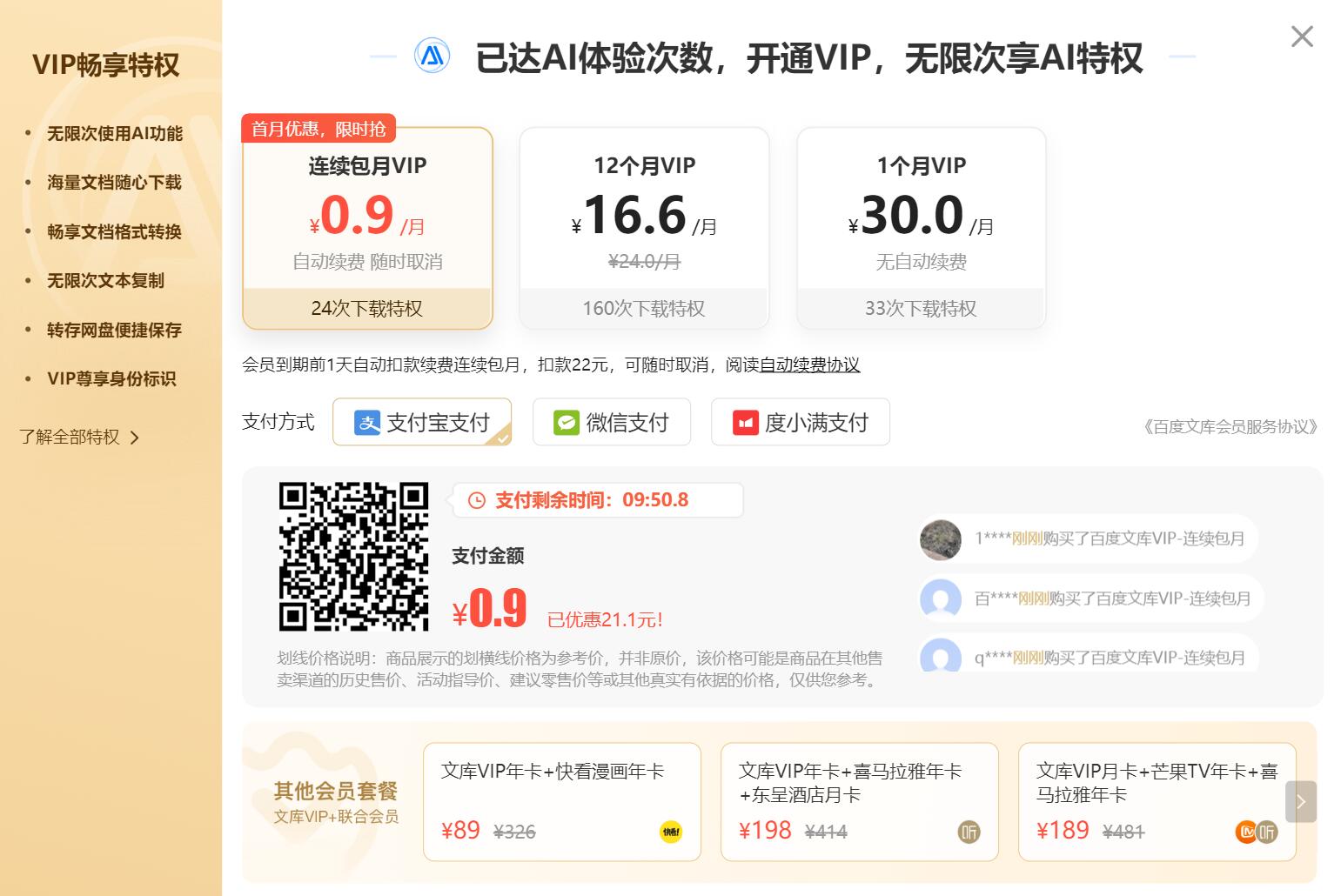The image size is (1341, 896).
Task: Open 百度文库会员服务协议 link
Action: click(1230, 426)
